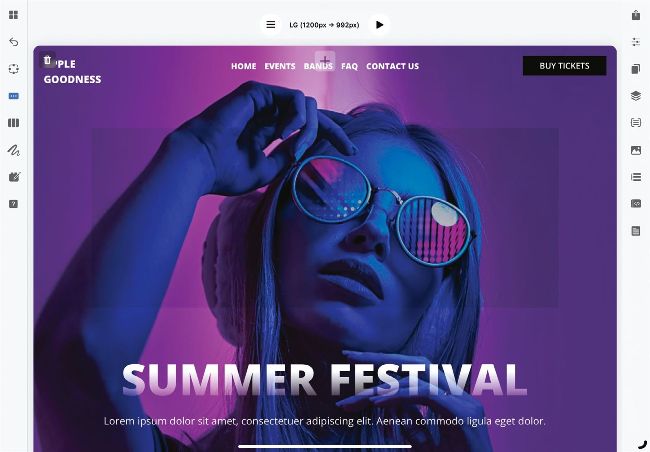
Task: Open the hamburger menu in top bar
Action: pos(270,24)
